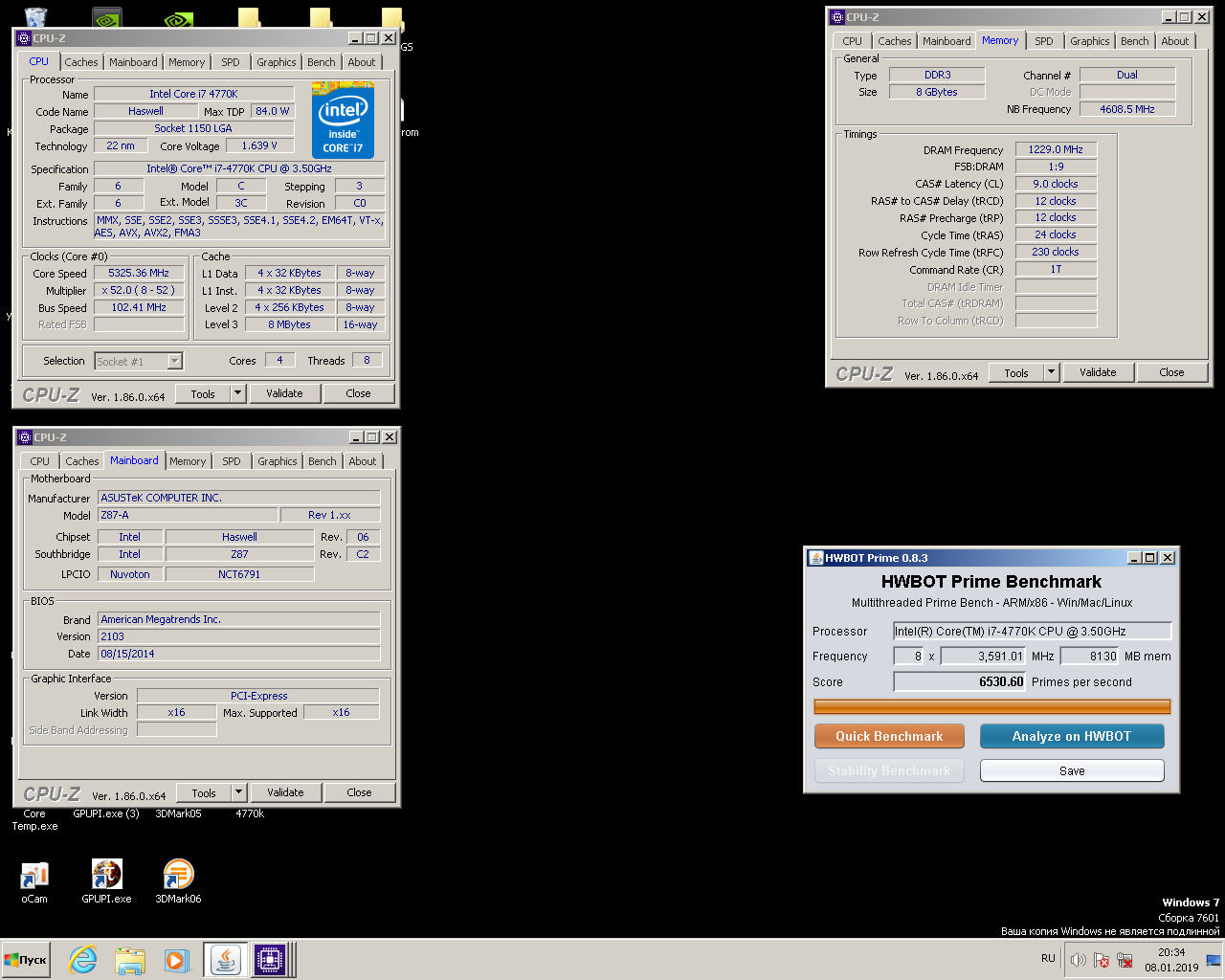Click the title bar icon of the Memory CPU-Z window
The width and height of the screenshot is (1225, 980).
[836, 17]
